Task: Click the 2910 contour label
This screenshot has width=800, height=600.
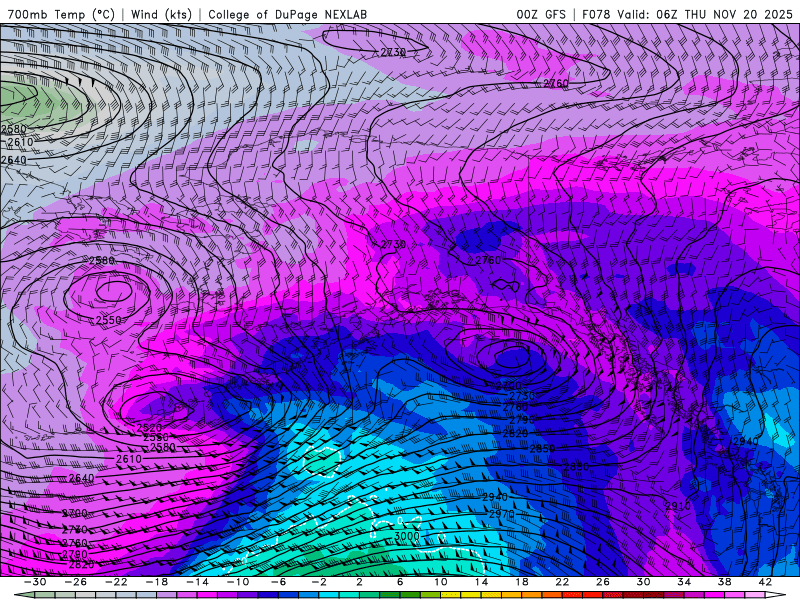Action: pyautogui.click(x=678, y=506)
